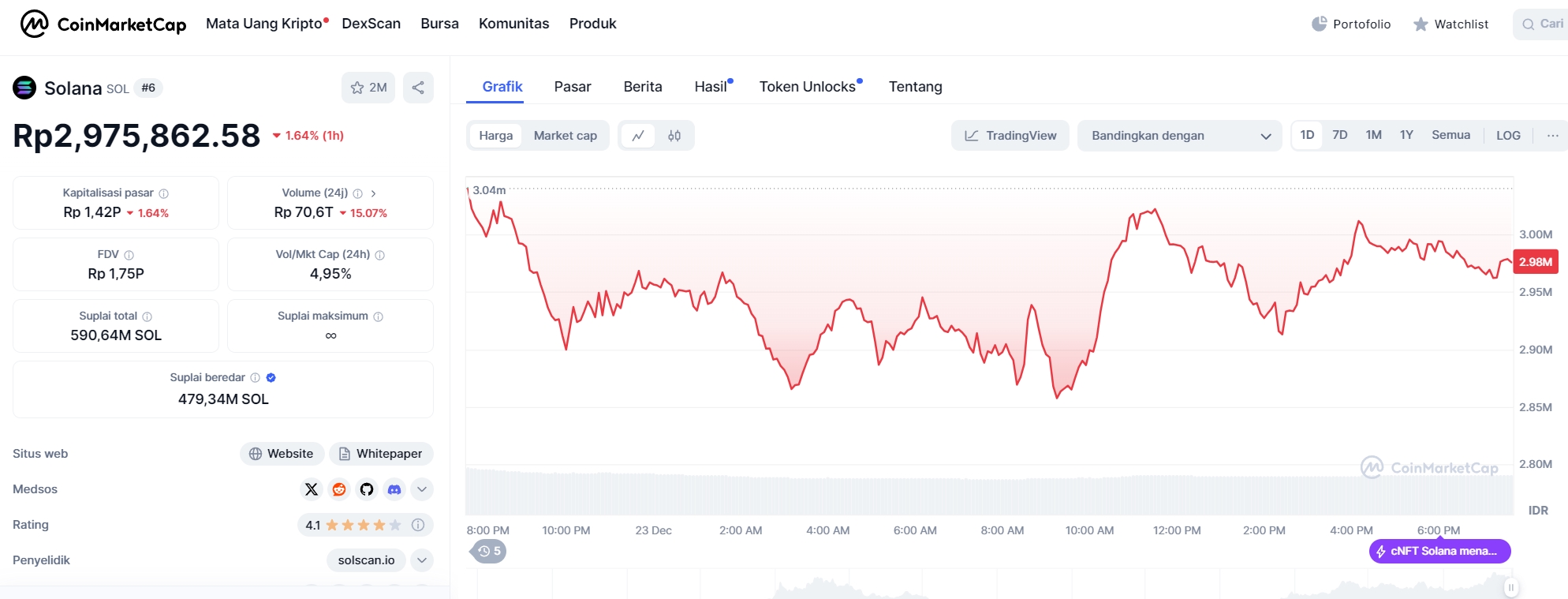Click the history events badge showing 5
Image resolution: width=1568 pixels, height=599 pixels.
[x=489, y=551]
